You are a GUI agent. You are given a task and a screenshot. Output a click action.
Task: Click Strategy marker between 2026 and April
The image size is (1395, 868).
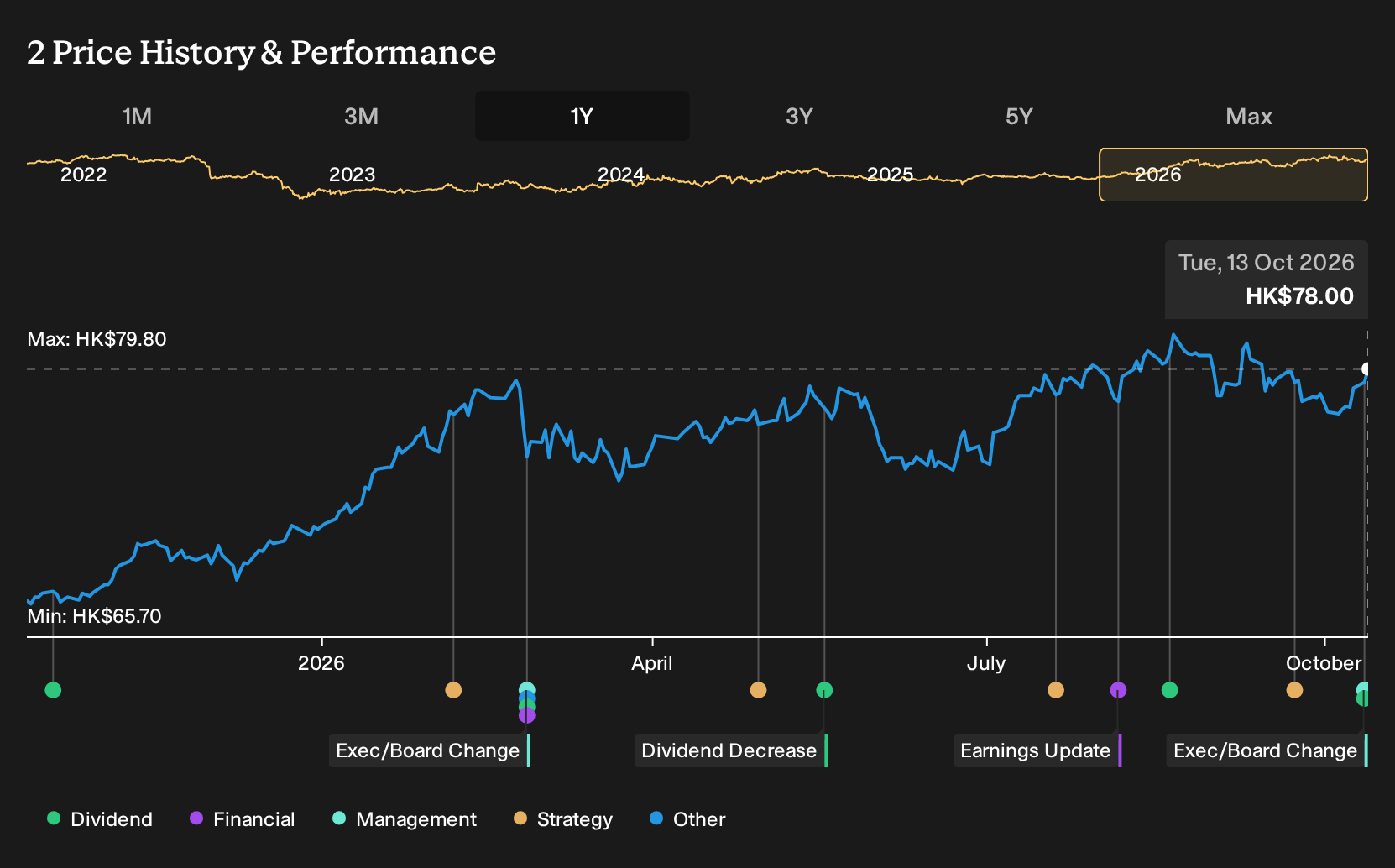tap(453, 690)
